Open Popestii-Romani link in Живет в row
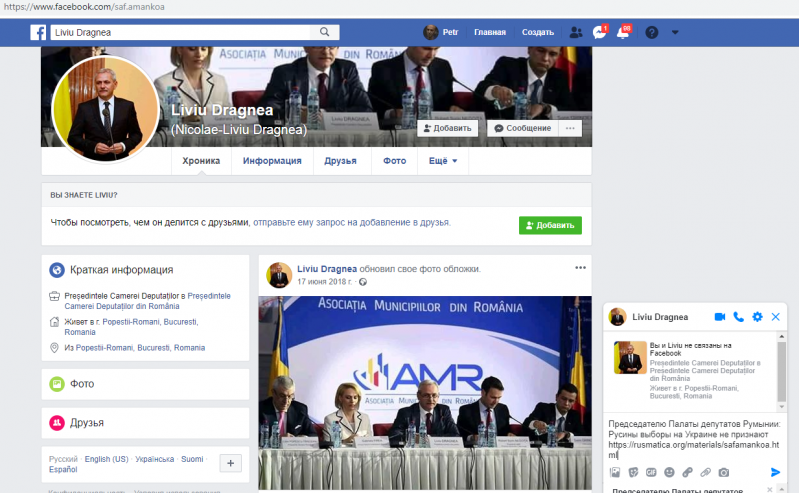Image resolution: width=799 pixels, height=493 pixels. coord(131,327)
